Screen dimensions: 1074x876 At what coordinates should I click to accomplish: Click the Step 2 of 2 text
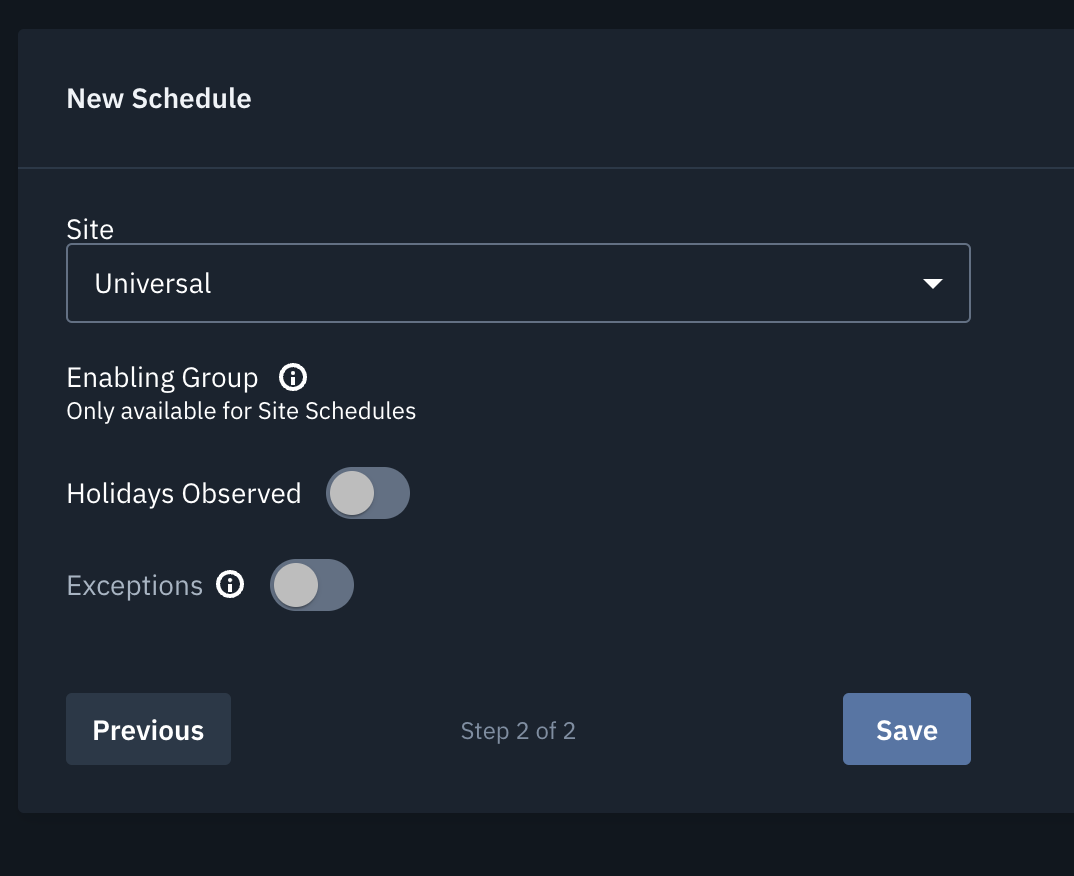pos(518,731)
